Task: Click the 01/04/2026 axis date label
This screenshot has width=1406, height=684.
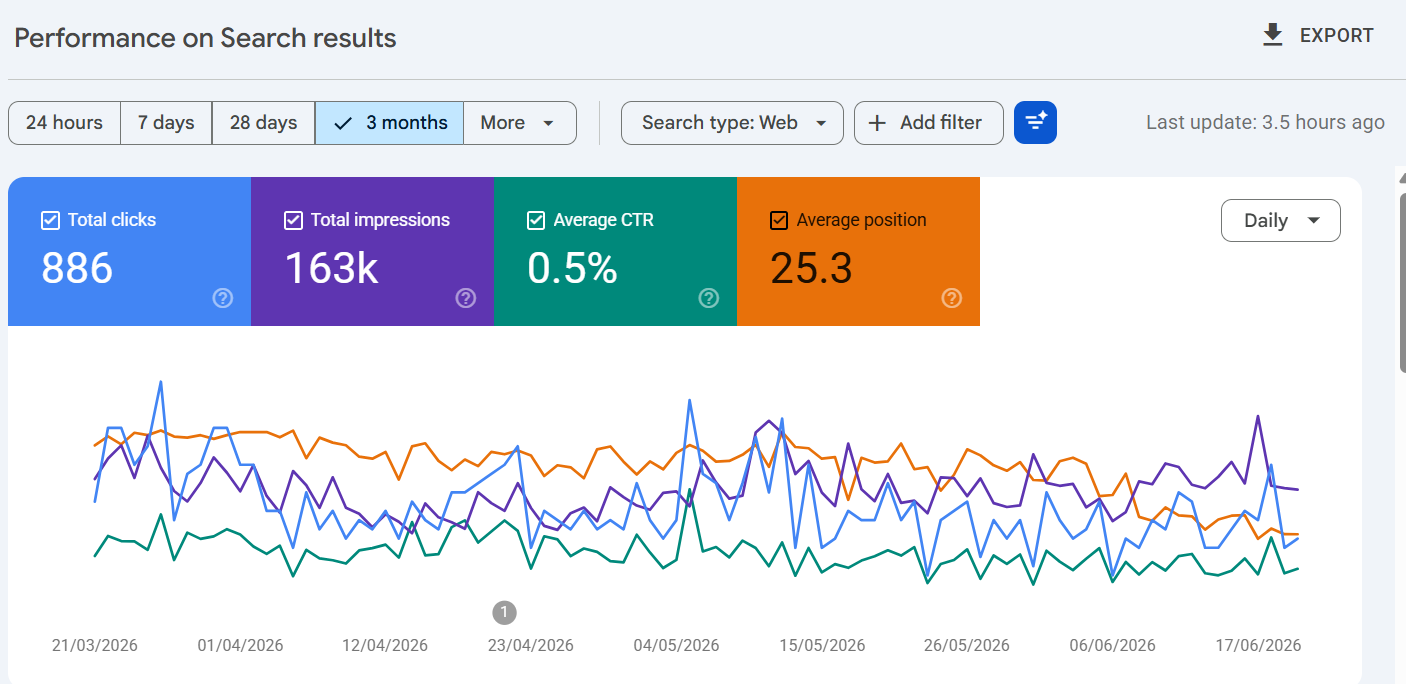Action: point(240,645)
